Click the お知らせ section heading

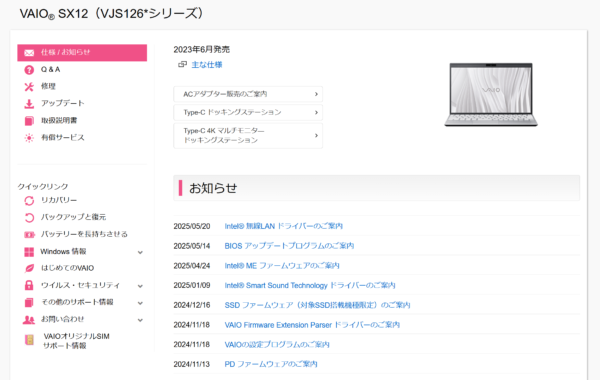point(213,188)
